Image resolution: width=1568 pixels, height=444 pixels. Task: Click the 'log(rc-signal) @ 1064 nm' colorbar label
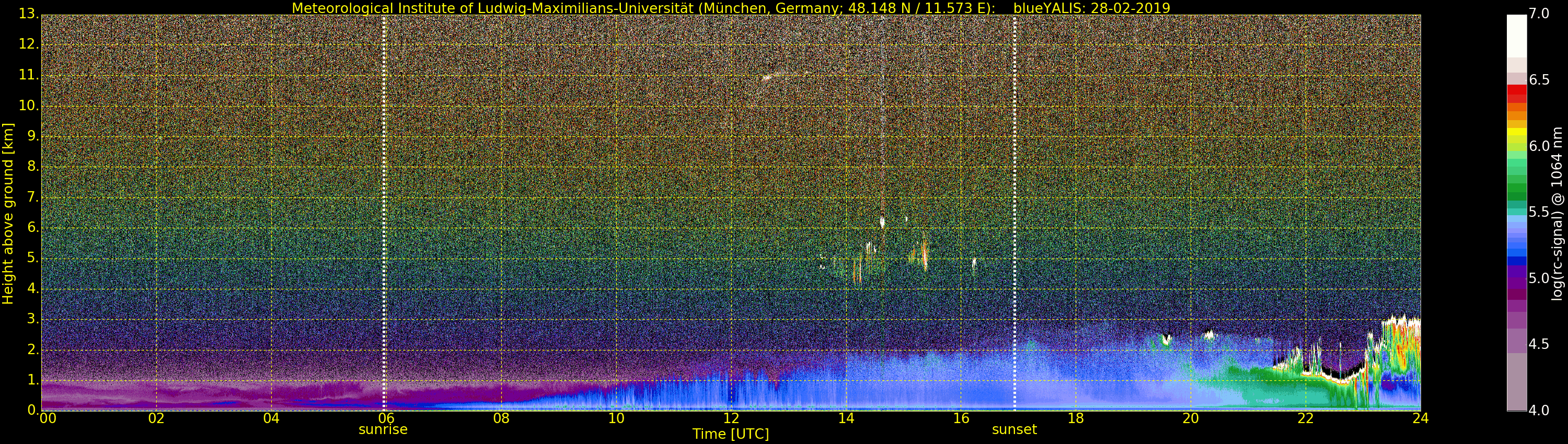coord(1557,214)
